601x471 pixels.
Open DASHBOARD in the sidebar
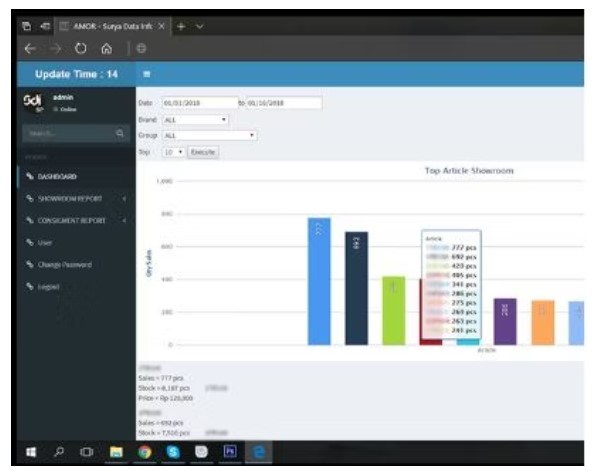click(x=76, y=176)
